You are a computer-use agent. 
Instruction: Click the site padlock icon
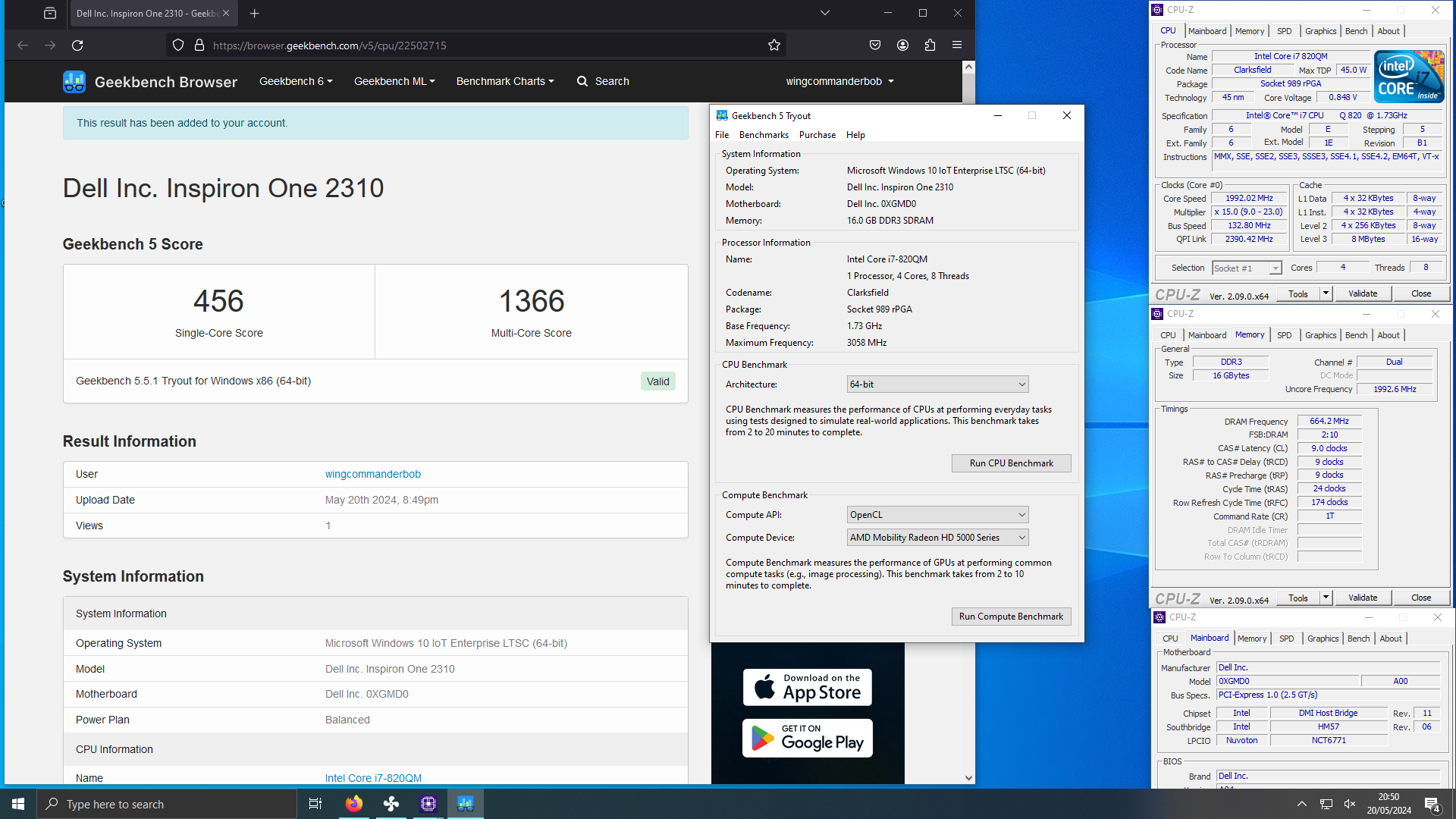[199, 45]
